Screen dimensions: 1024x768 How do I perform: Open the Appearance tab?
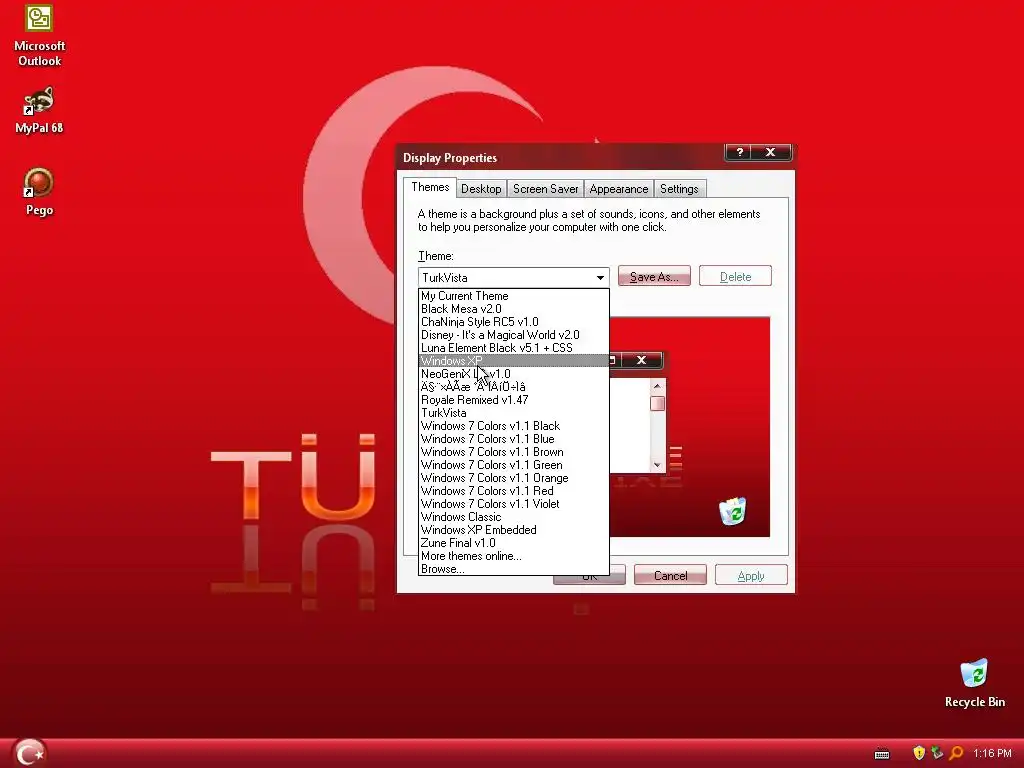[x=618, y=189]
